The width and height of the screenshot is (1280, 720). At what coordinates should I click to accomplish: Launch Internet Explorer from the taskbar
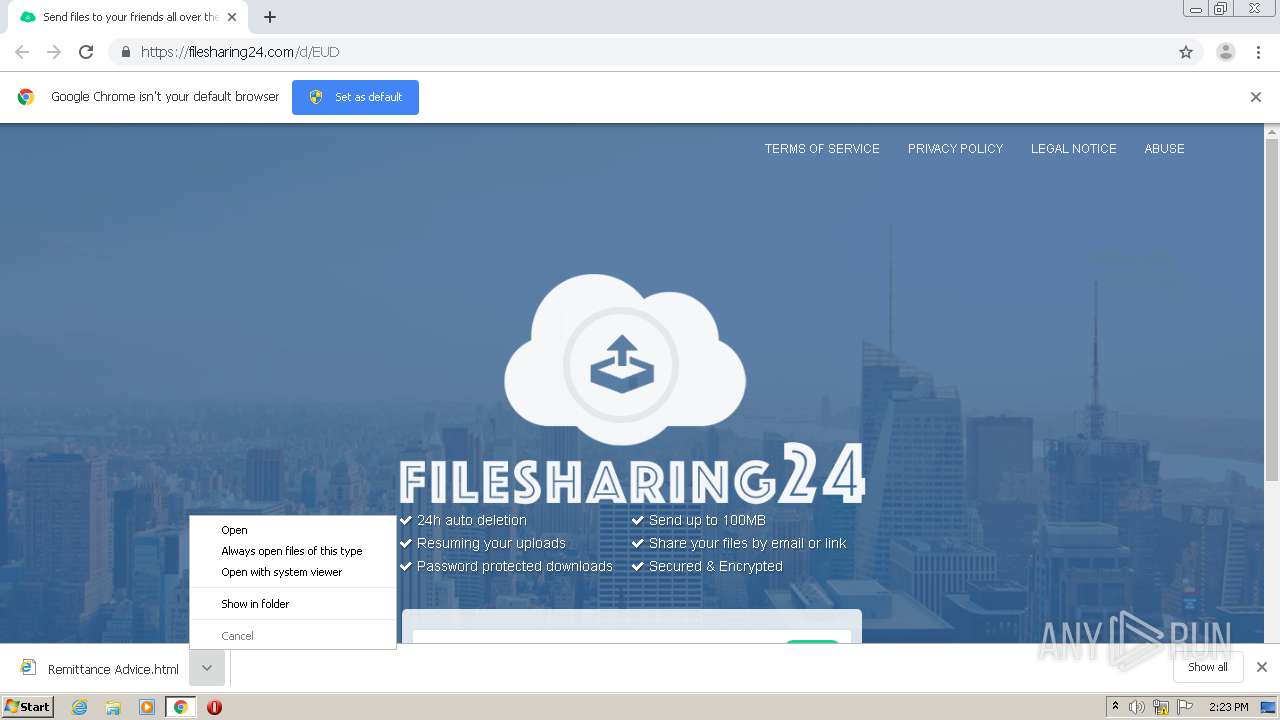[x=79, y=707]
